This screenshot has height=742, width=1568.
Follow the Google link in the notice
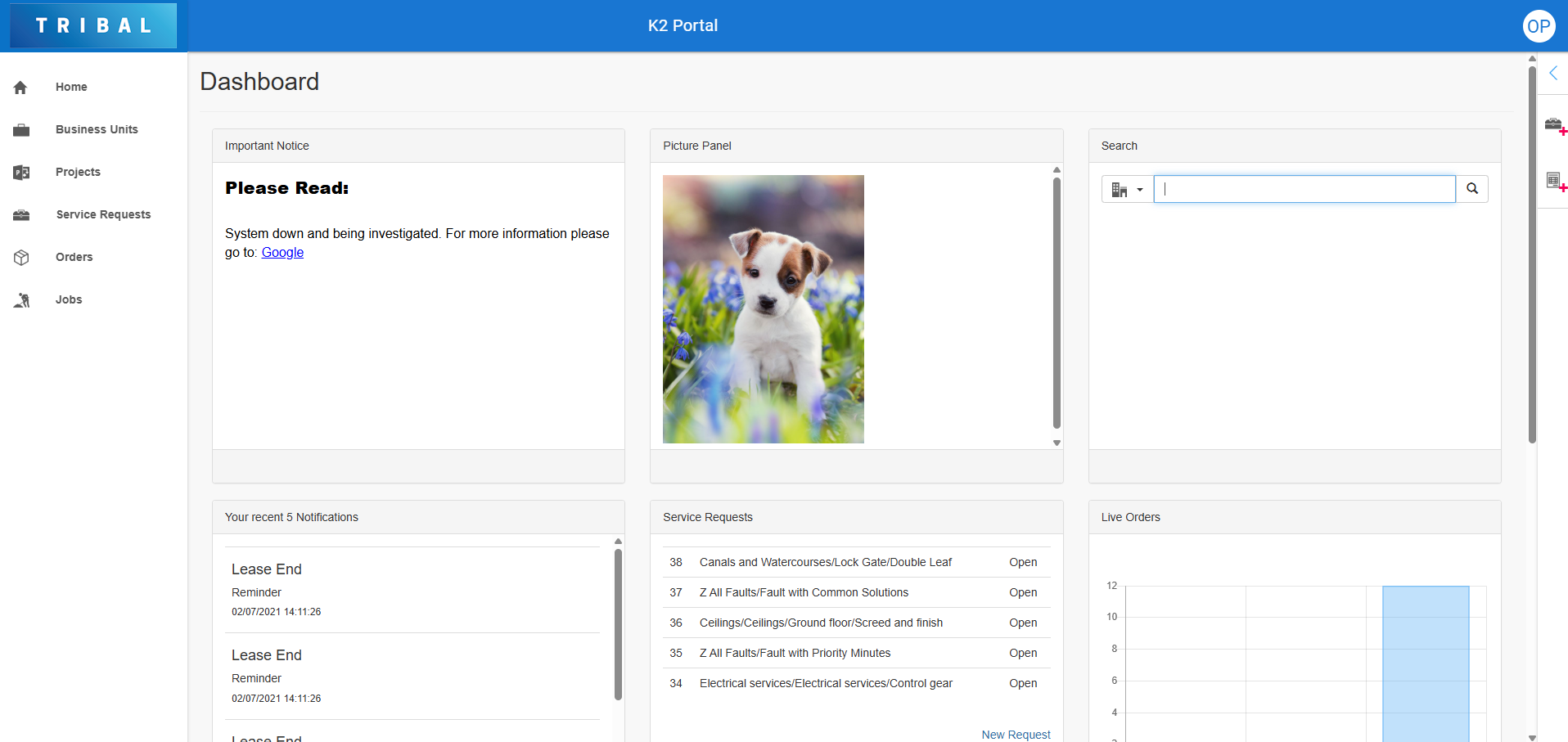282,253
